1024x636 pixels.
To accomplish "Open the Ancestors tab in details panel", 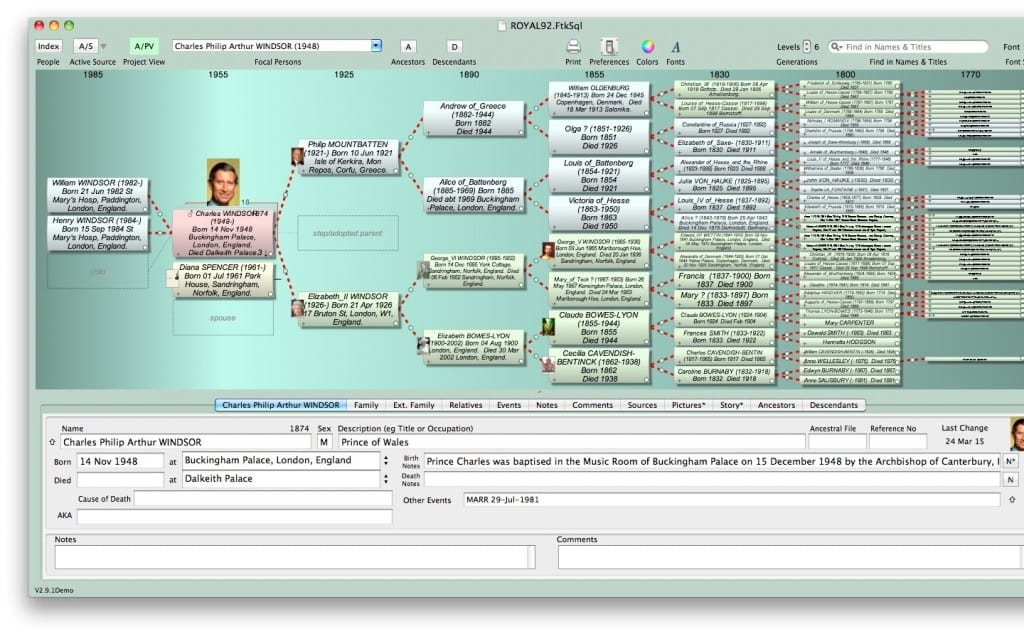I will (776, 405).
